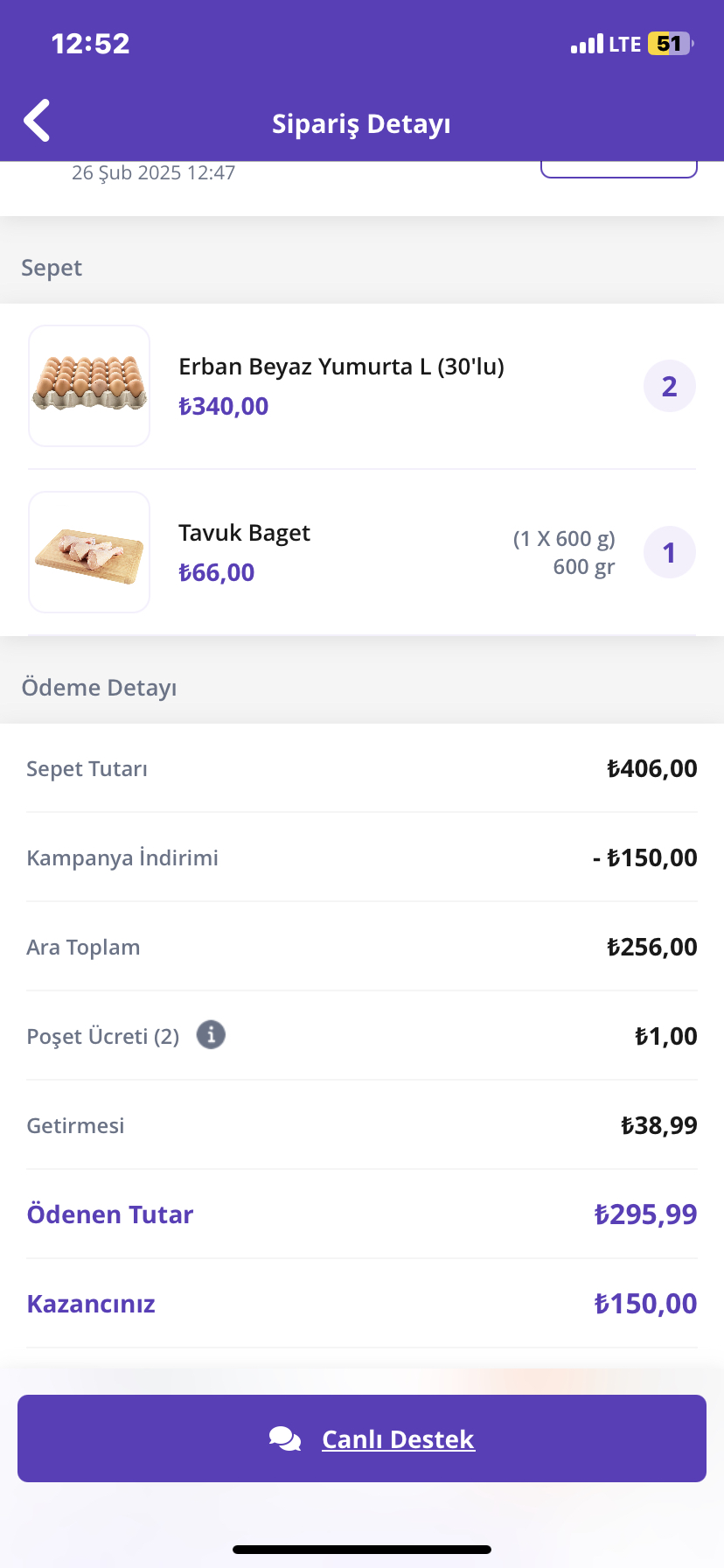Tap the battery indicator in status bar
This screenshot has width=724, height=1568.
pos(671,44)
